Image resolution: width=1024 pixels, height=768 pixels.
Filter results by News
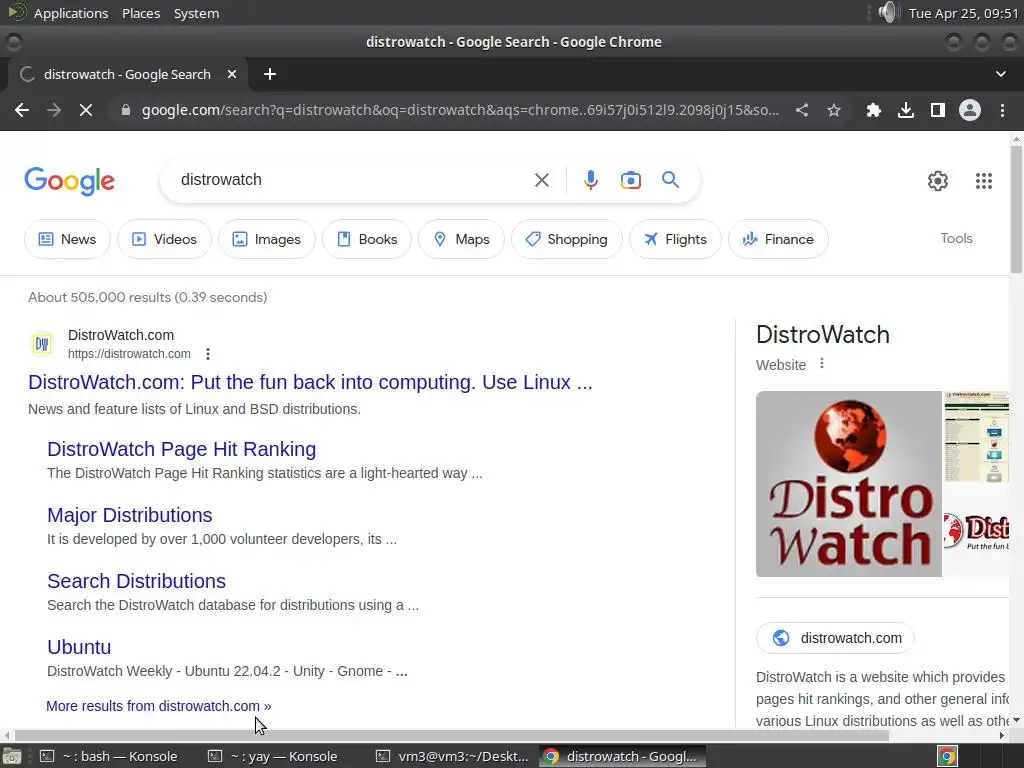tap(67, 239)
